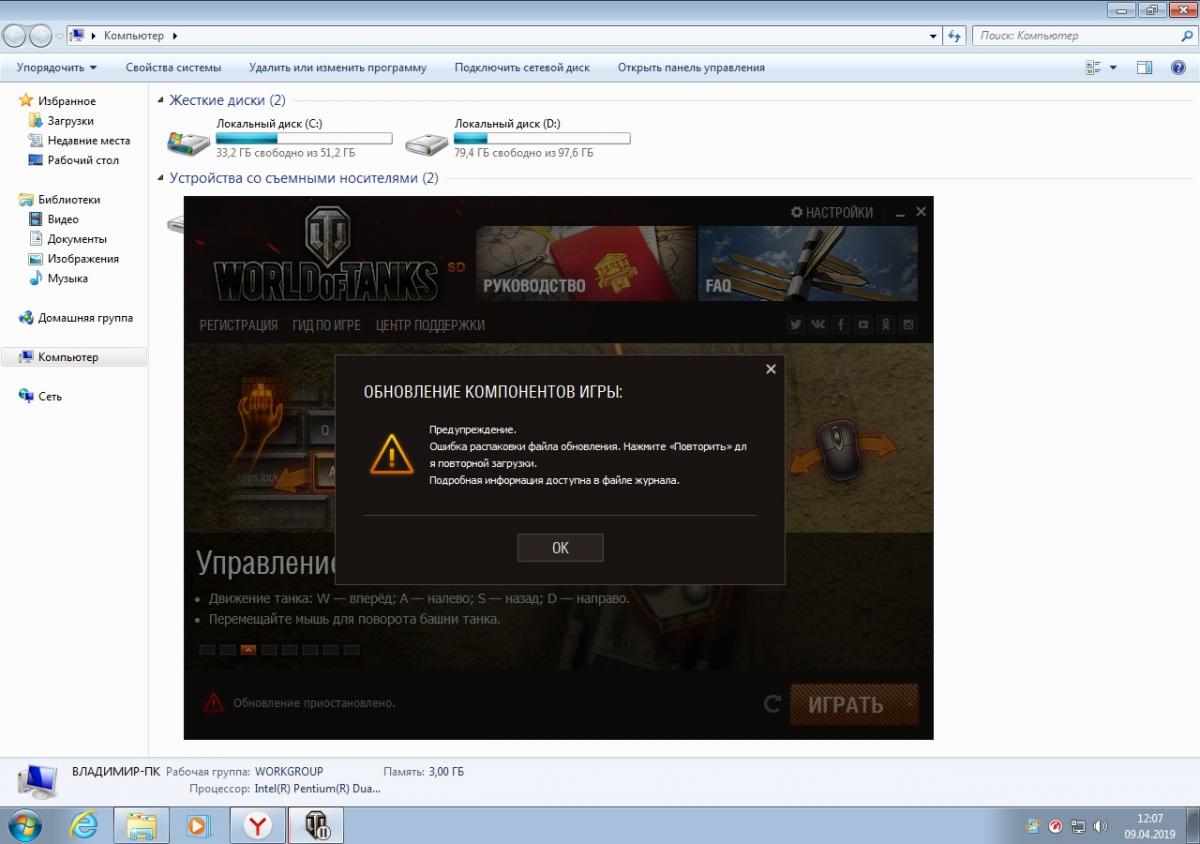Open Домашняя группа in navigation pane
1200x844 pixels.
tap(85, 318)
